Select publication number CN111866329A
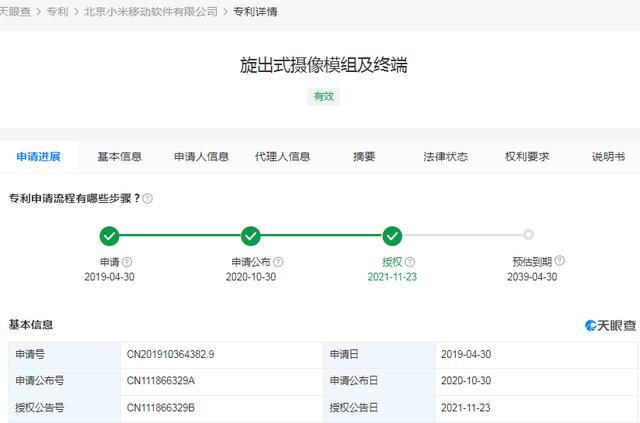 pyautogui.click(x=161, y=381)
